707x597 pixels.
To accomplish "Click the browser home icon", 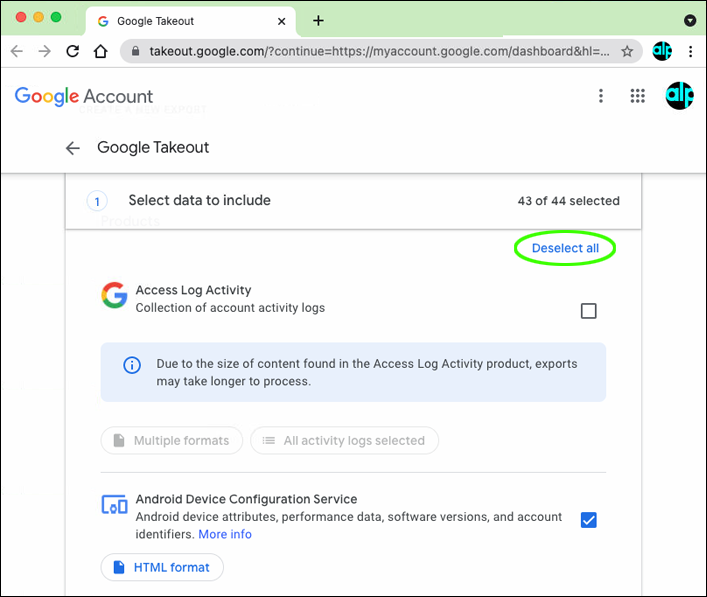I will (x=100, y=51).
